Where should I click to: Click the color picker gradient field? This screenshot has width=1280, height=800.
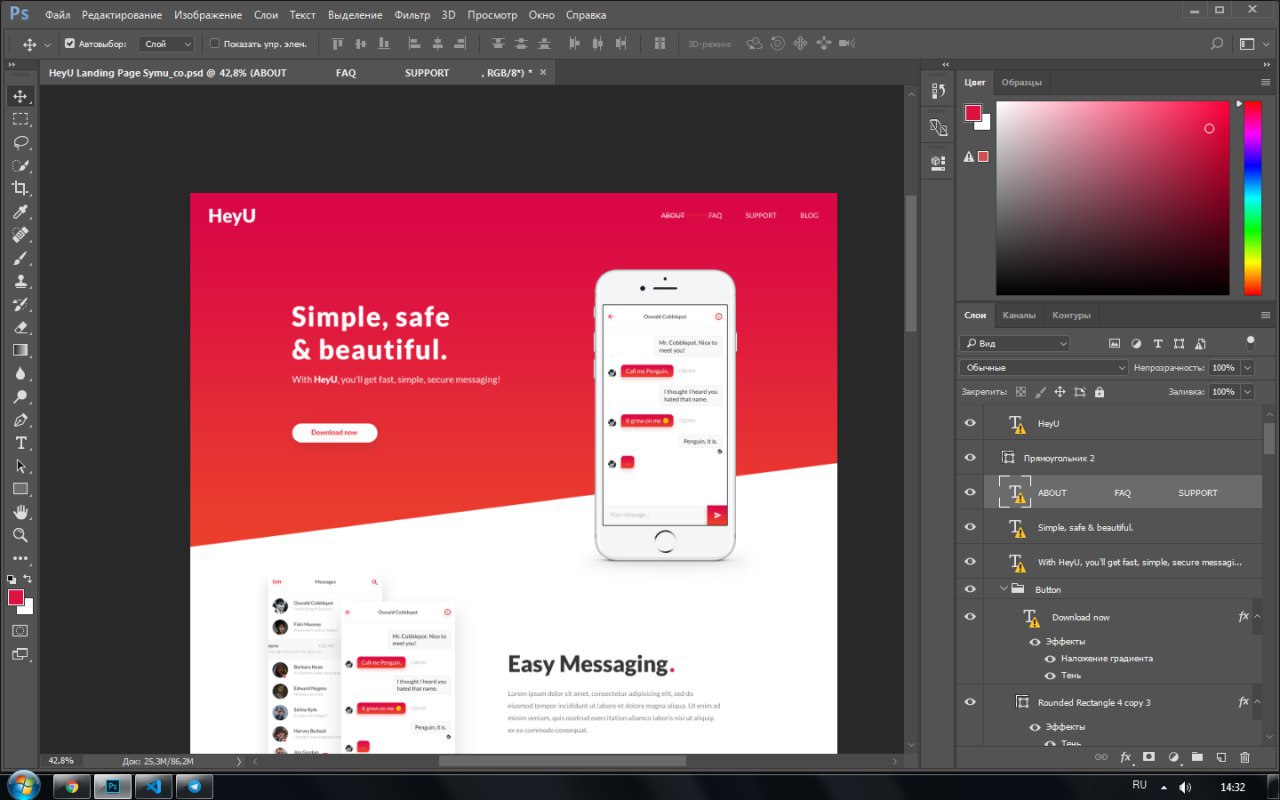pyautogui.click(x=1112, y=198)
